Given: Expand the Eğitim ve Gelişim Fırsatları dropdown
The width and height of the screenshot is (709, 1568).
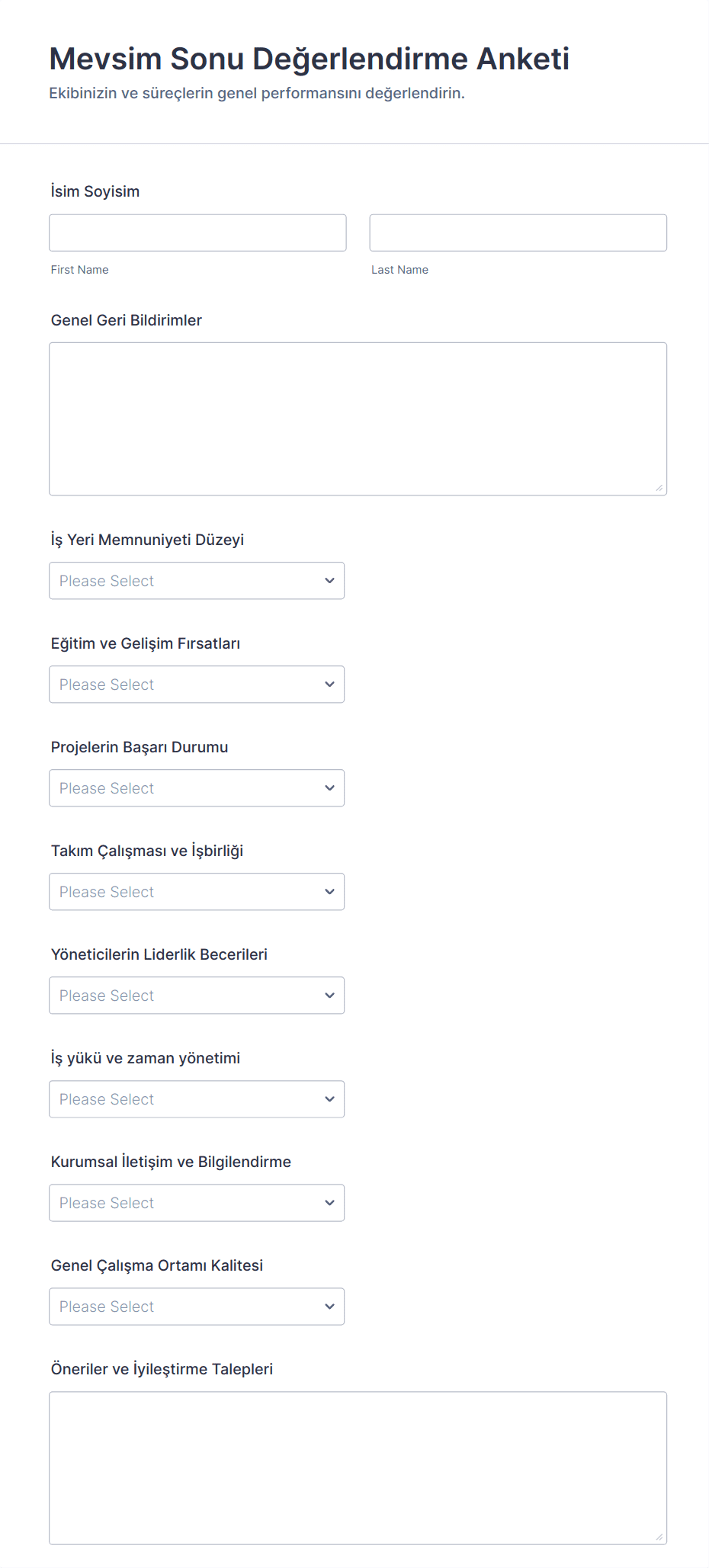Looking at the screenshot, I should coord(197,685).
